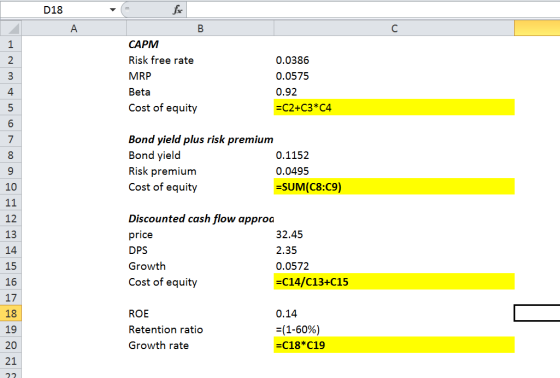Select the MRP label cell
This screenshot has width=560, height=378.
coord(200,76)
